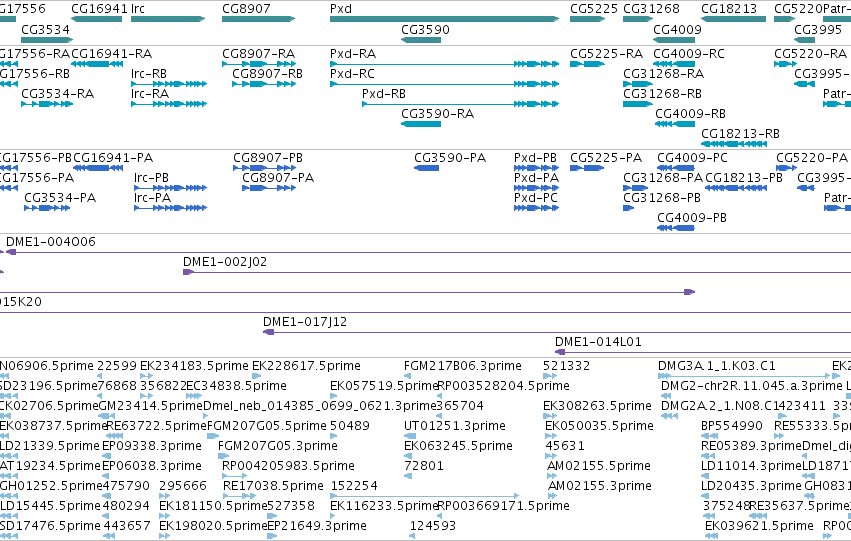Select the EK234183.5prime EST label
The width and height of the screenshot is (851, 541).
pos(194,366)
